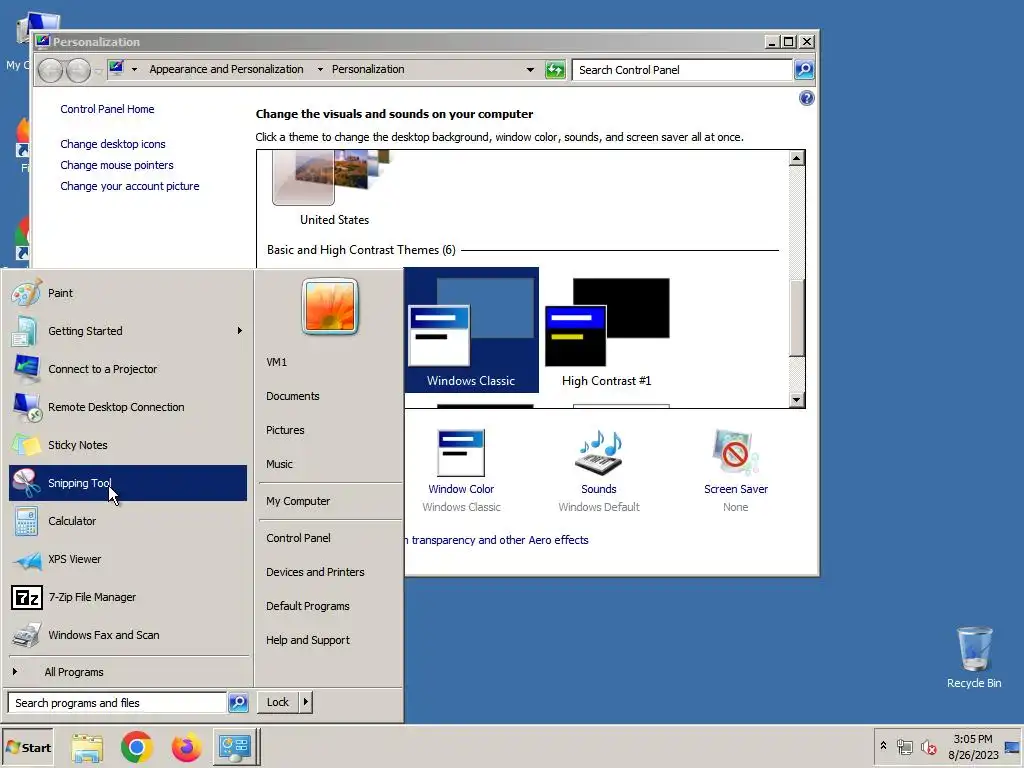Launch 7-Zip File Manager

128,597
